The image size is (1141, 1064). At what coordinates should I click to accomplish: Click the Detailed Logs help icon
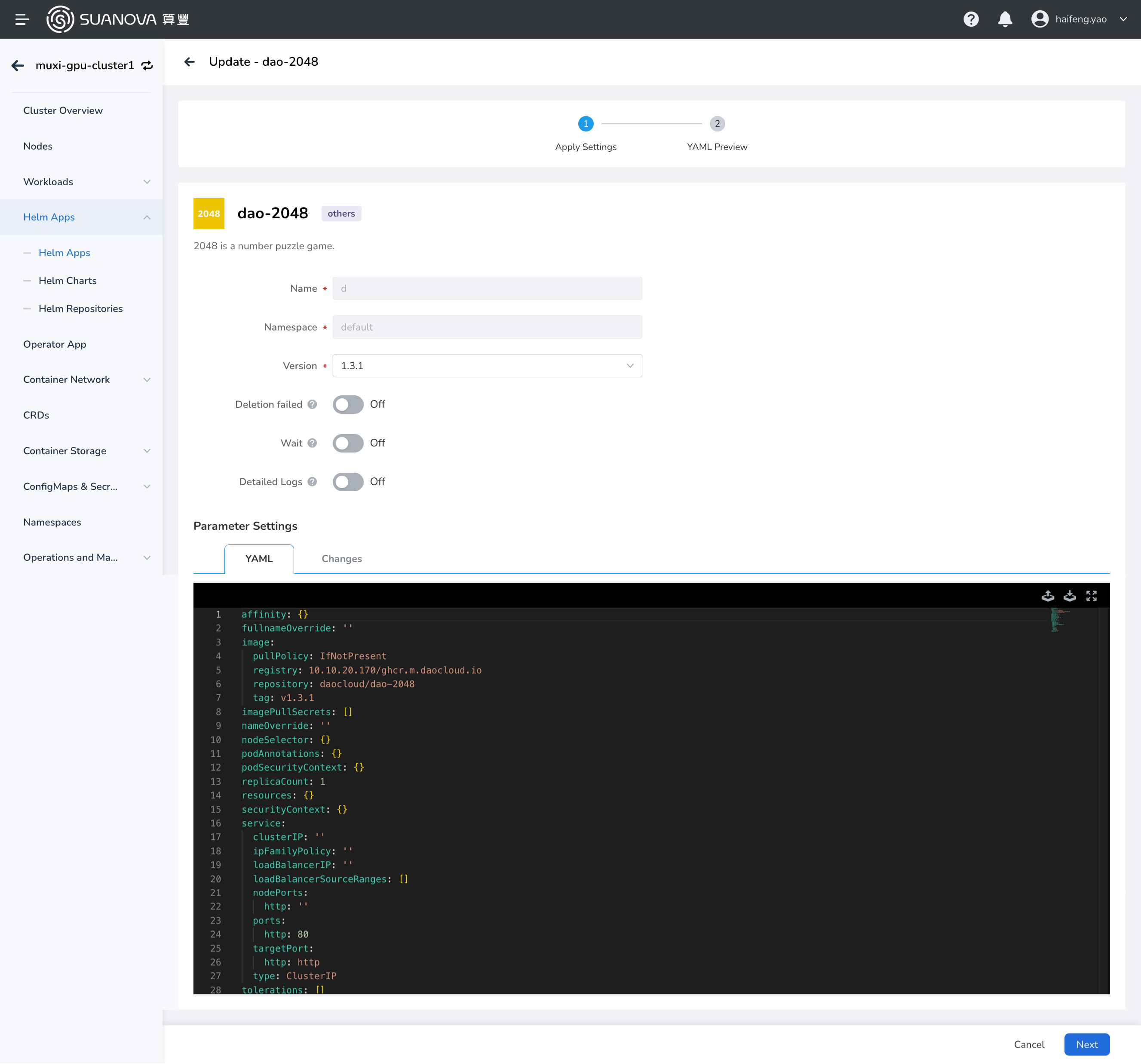coord(312,482)
